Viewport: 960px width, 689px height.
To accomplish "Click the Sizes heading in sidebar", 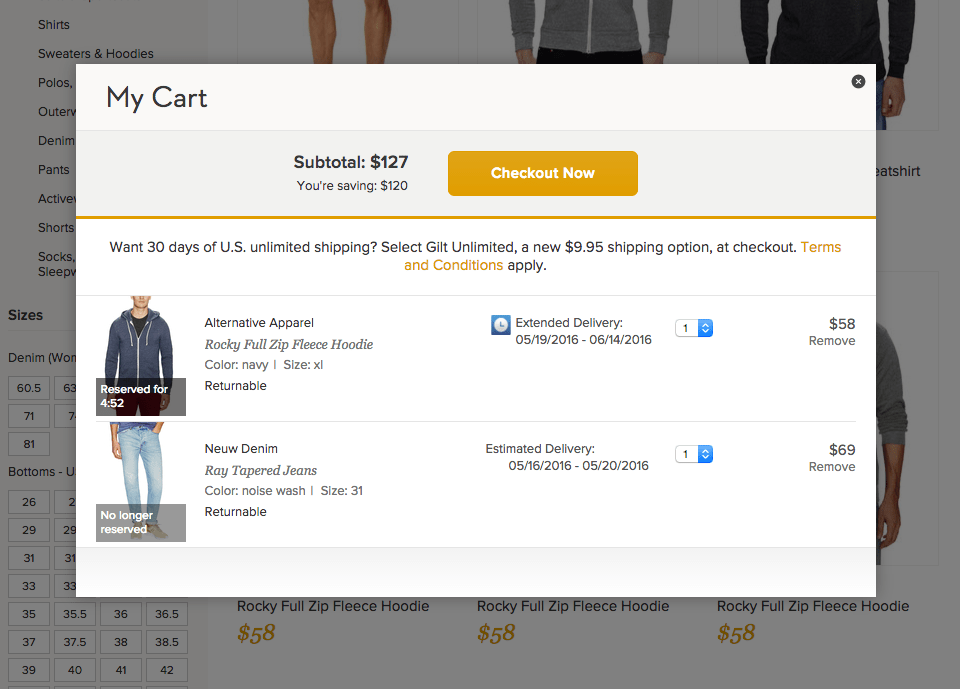I will pyautogui.click(x=26, y=315).
